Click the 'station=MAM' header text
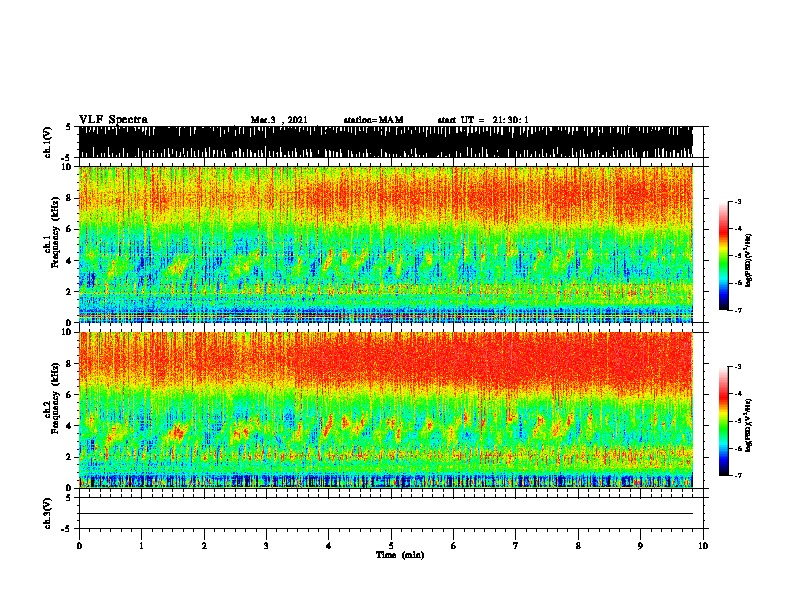 [373, 120]
